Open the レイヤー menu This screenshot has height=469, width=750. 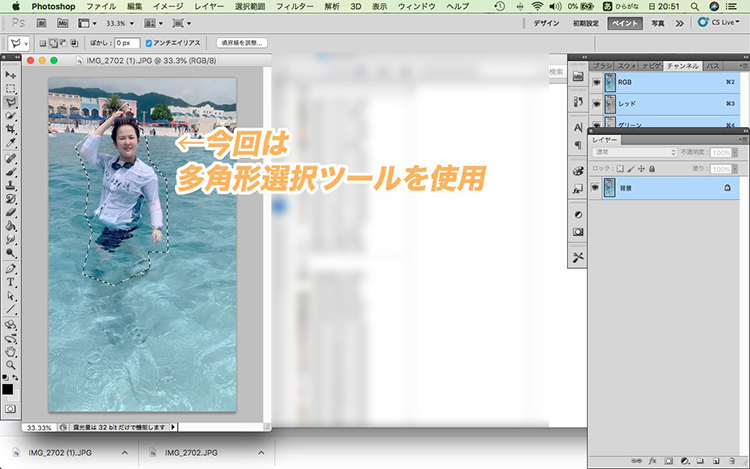point(209,6)
